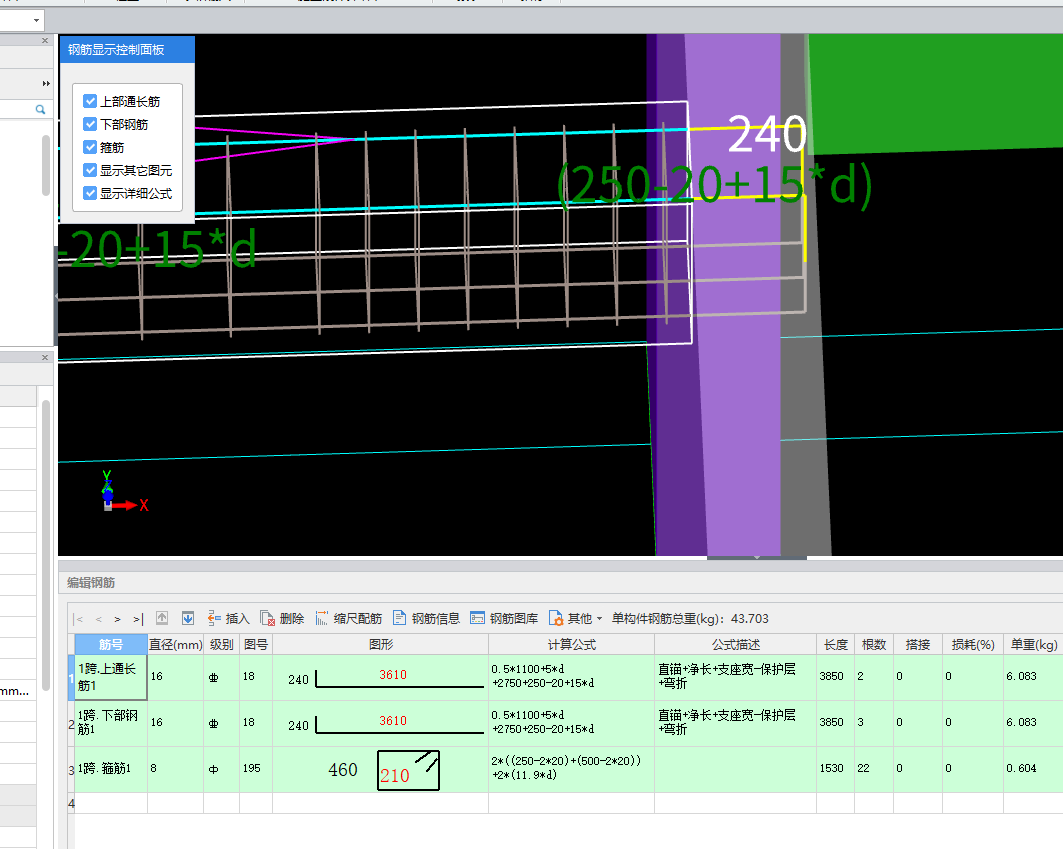The image size is (1063, 849).
Task: Click empty row 4 in rebar table
Action: pyautogui.click(x=565, y=804)
